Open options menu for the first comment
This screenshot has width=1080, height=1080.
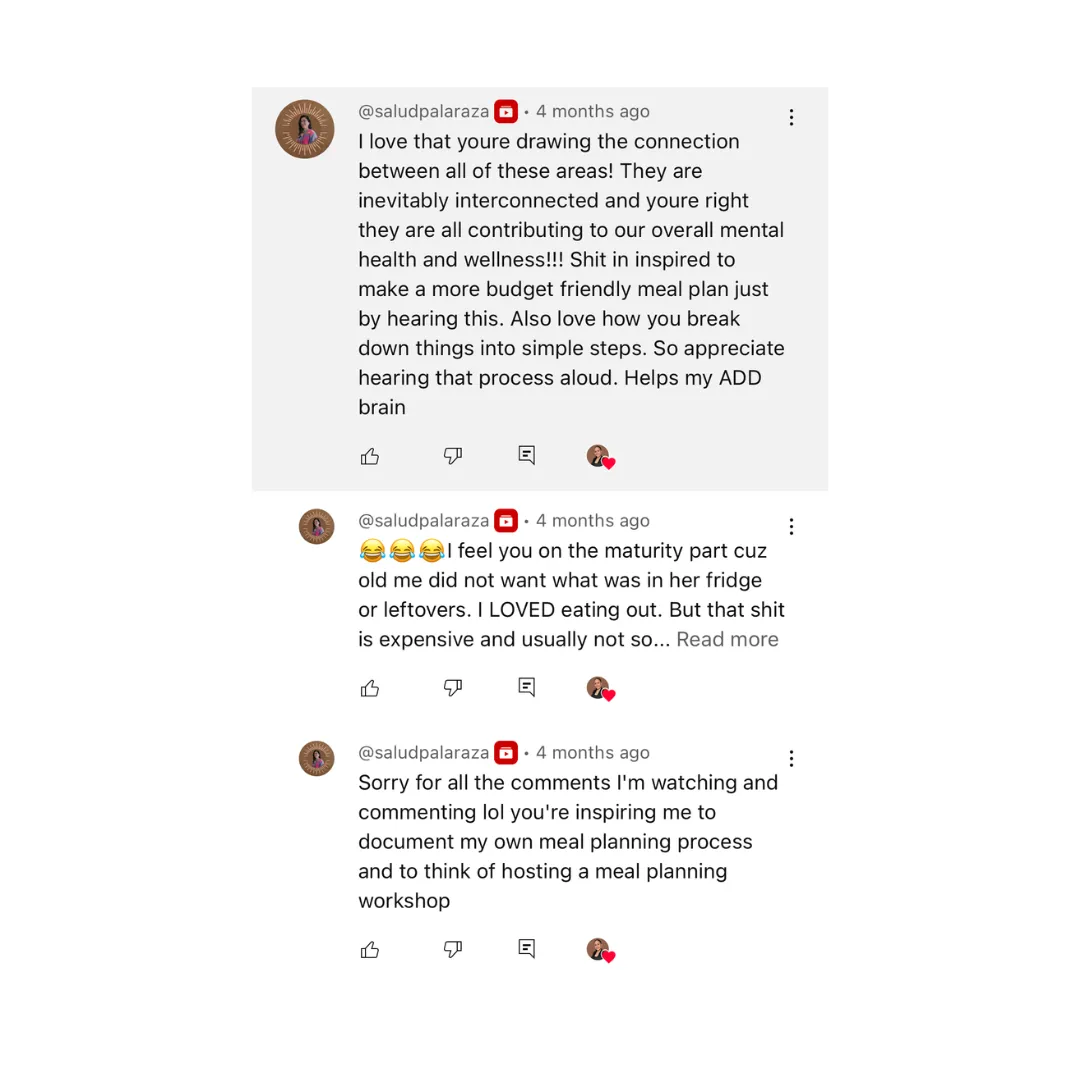[x=791, y=117]
